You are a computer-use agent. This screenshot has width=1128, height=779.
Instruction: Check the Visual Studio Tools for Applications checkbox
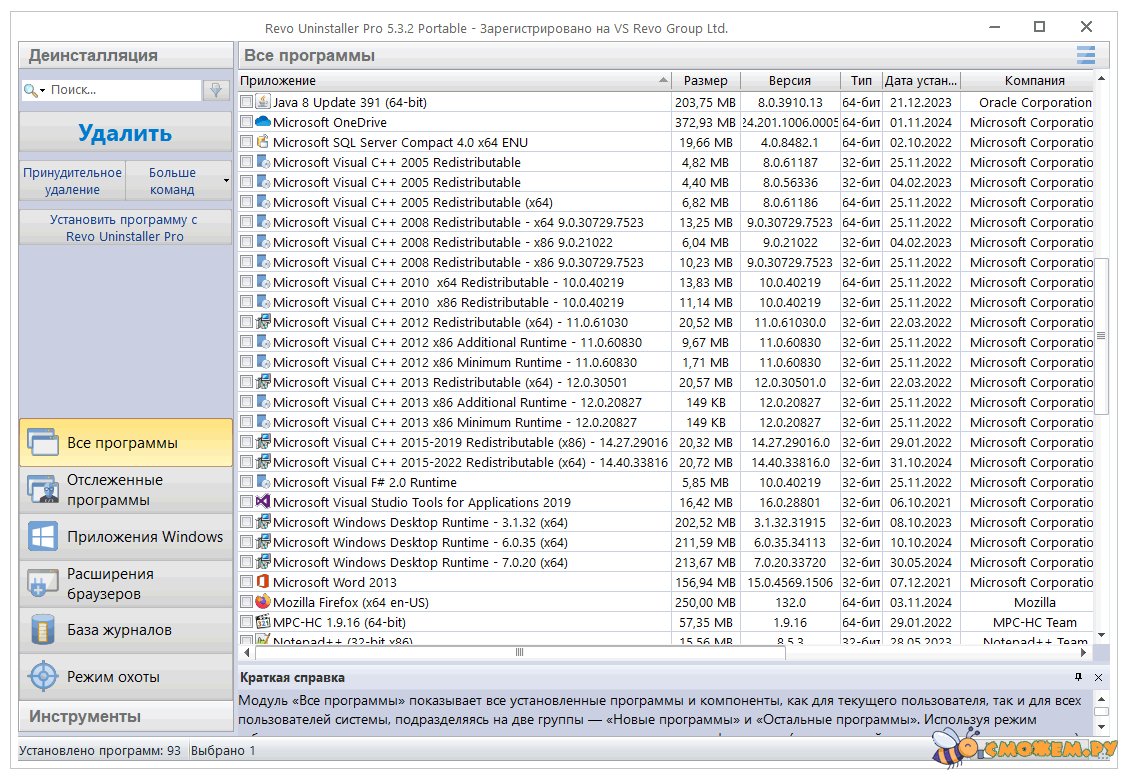[x=247, y=502]
